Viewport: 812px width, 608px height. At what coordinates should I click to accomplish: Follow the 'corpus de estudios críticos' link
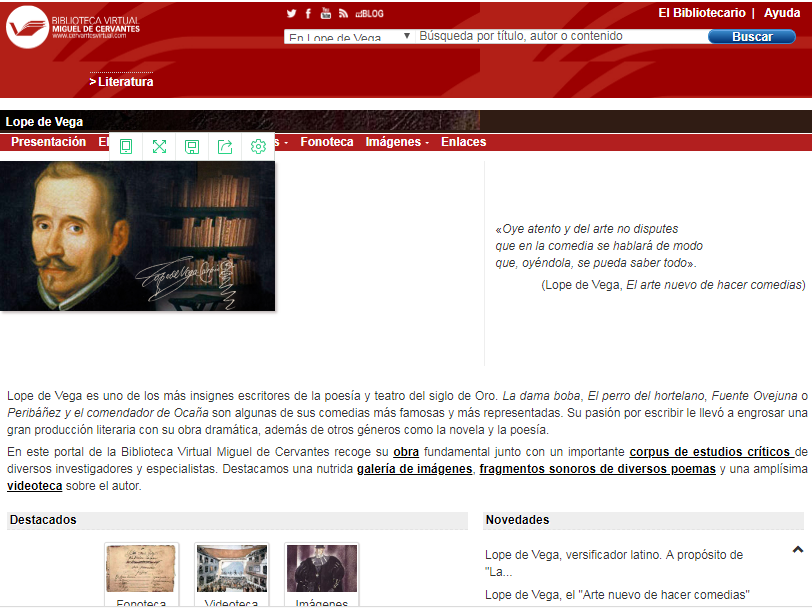point(712,452)
